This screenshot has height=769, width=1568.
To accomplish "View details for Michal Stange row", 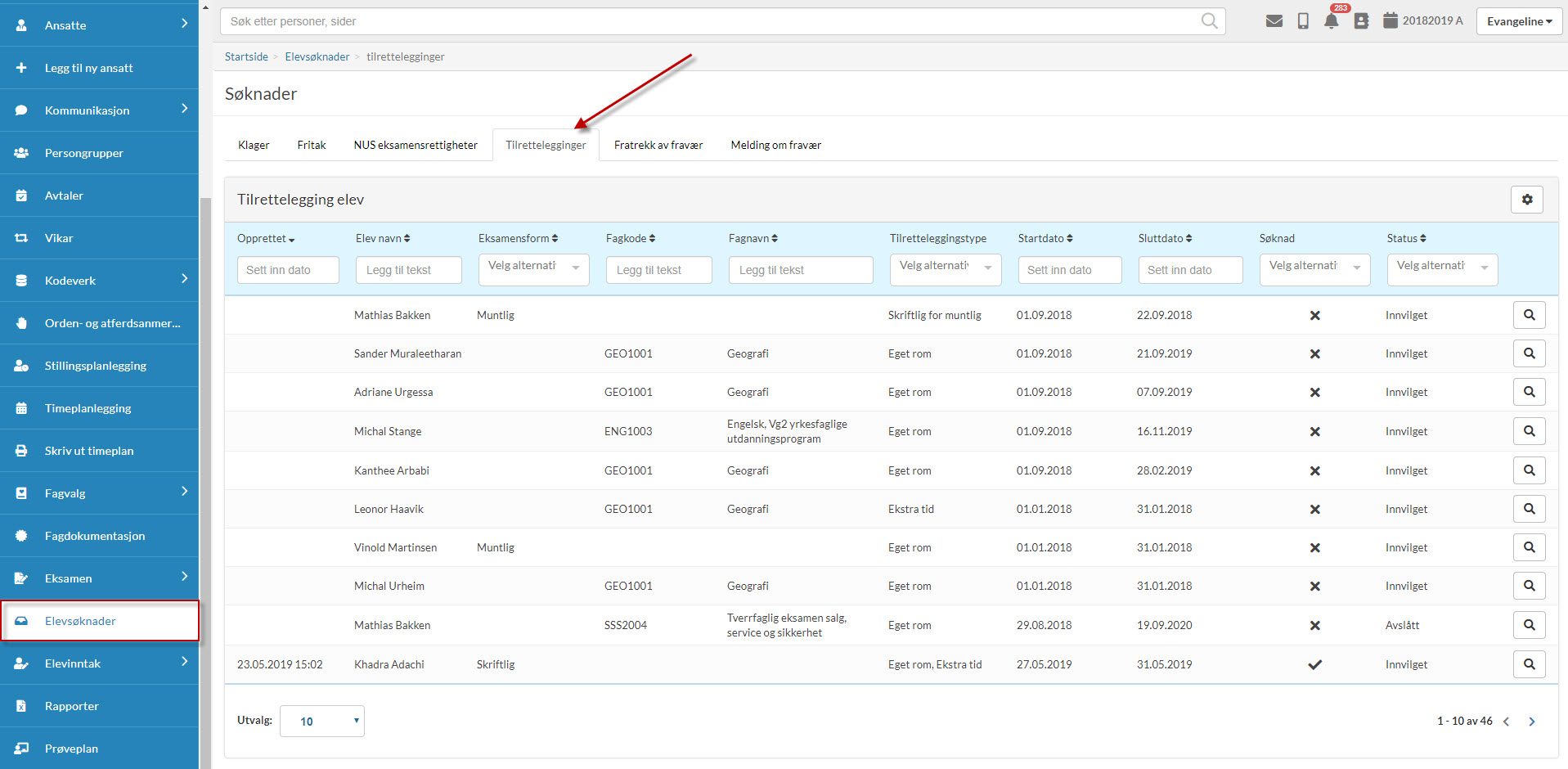I will click(1529, 431).
